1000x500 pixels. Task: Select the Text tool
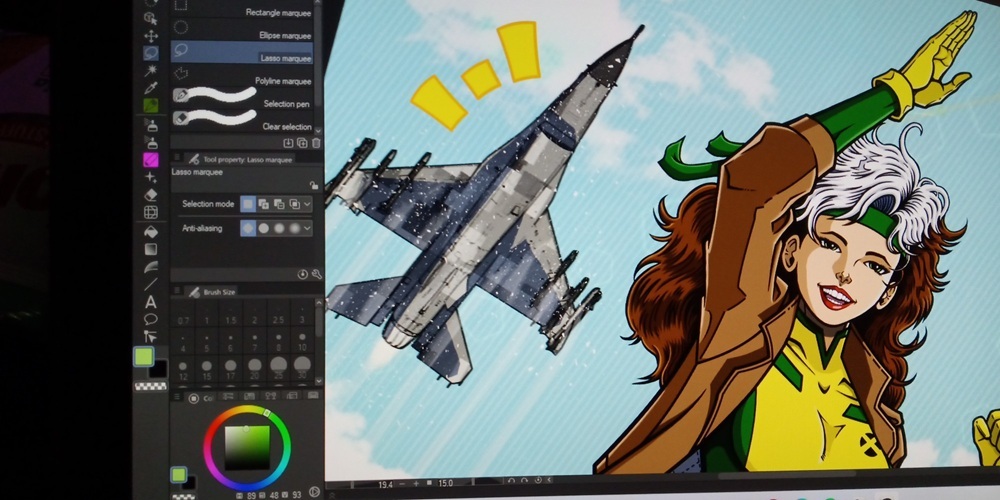tap(151, 301)
